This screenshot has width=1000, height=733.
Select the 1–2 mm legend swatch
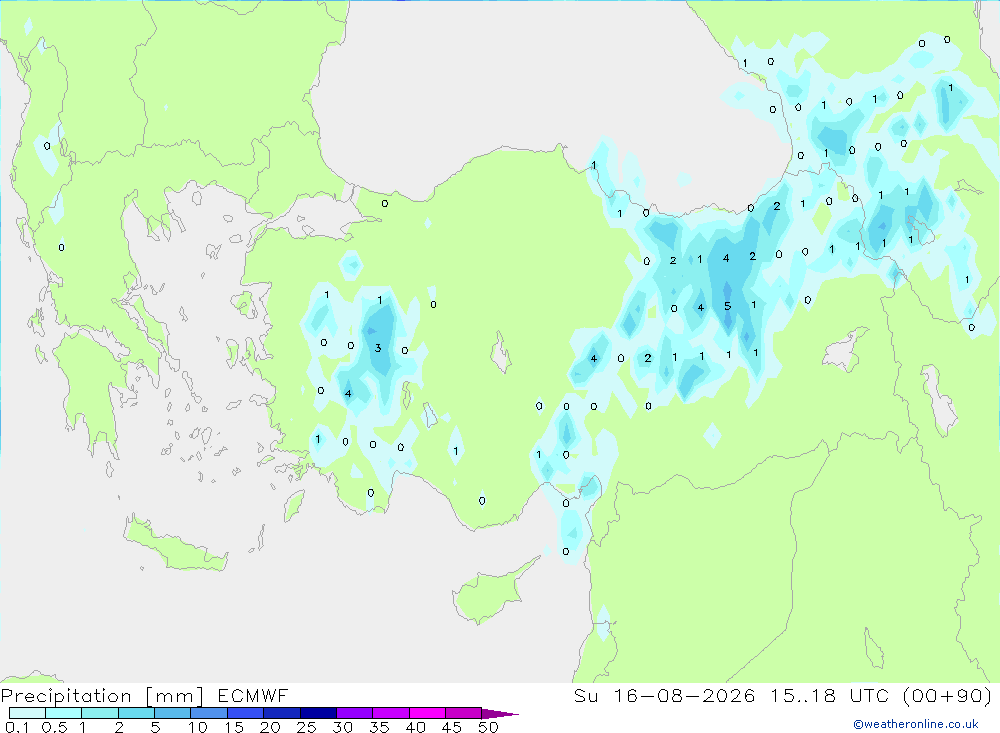(x=99, y=713)
